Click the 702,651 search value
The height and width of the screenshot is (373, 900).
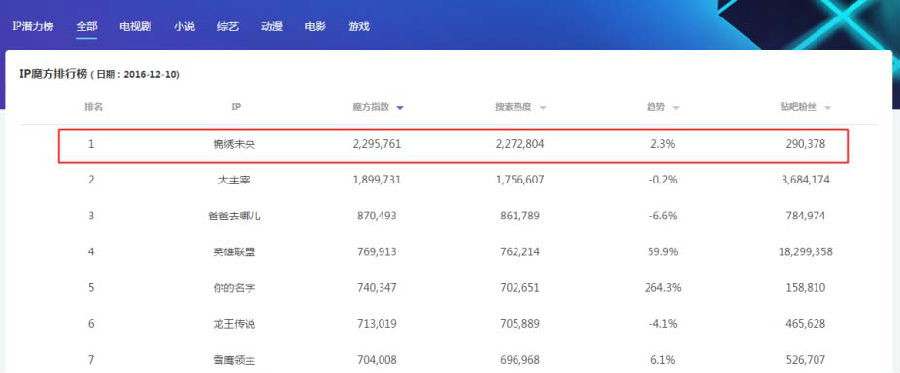519,288
